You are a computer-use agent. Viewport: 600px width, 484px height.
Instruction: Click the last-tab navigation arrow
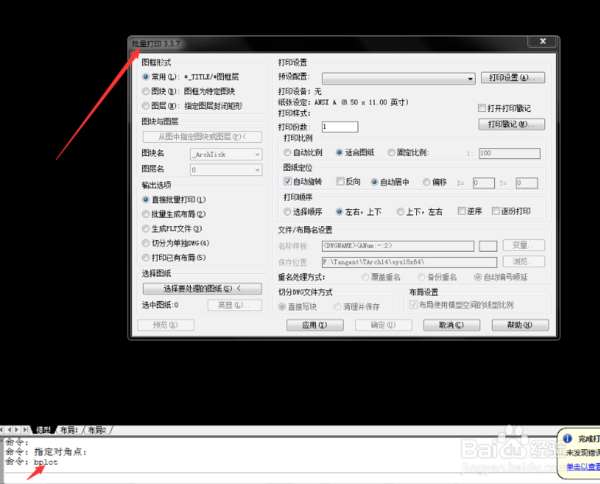25,430
